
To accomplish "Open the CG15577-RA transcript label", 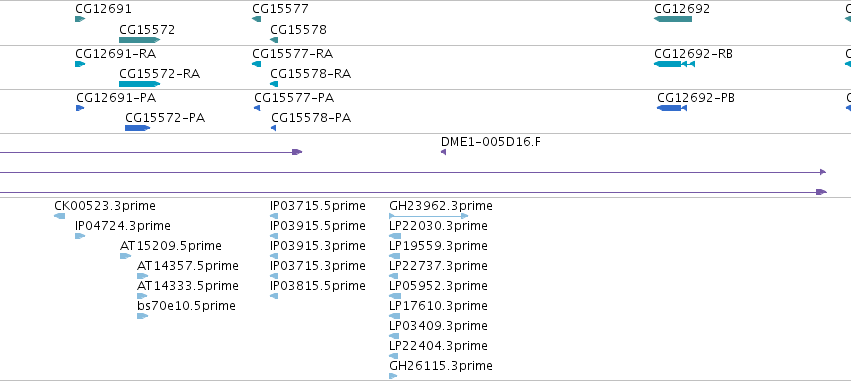I will pyautogui.click(x=293, y=54).
